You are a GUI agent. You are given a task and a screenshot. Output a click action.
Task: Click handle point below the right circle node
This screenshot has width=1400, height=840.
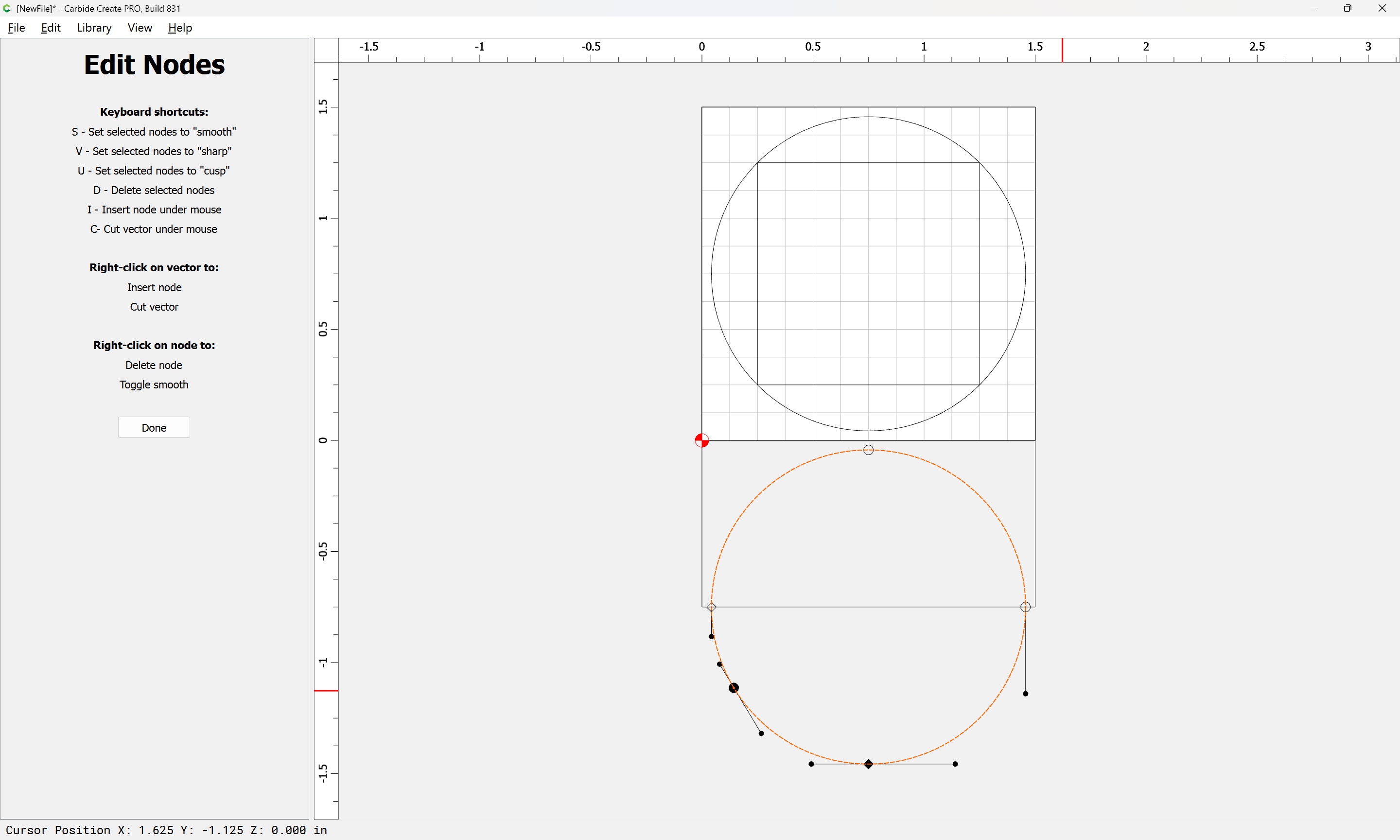point(1025,693)
